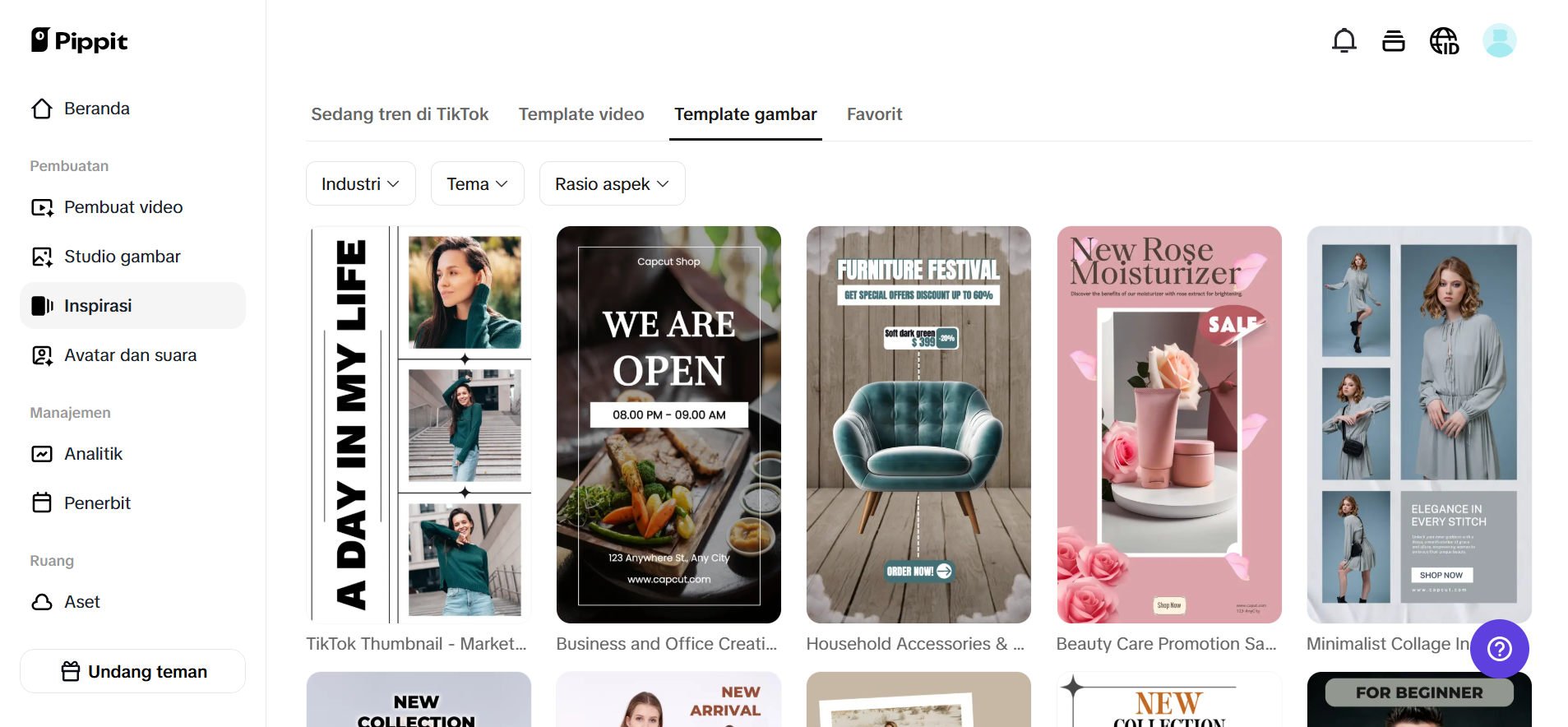Navigate to Analitik section
The image size is (1568, 727).
pyautogui.click(x=93, y=454)
